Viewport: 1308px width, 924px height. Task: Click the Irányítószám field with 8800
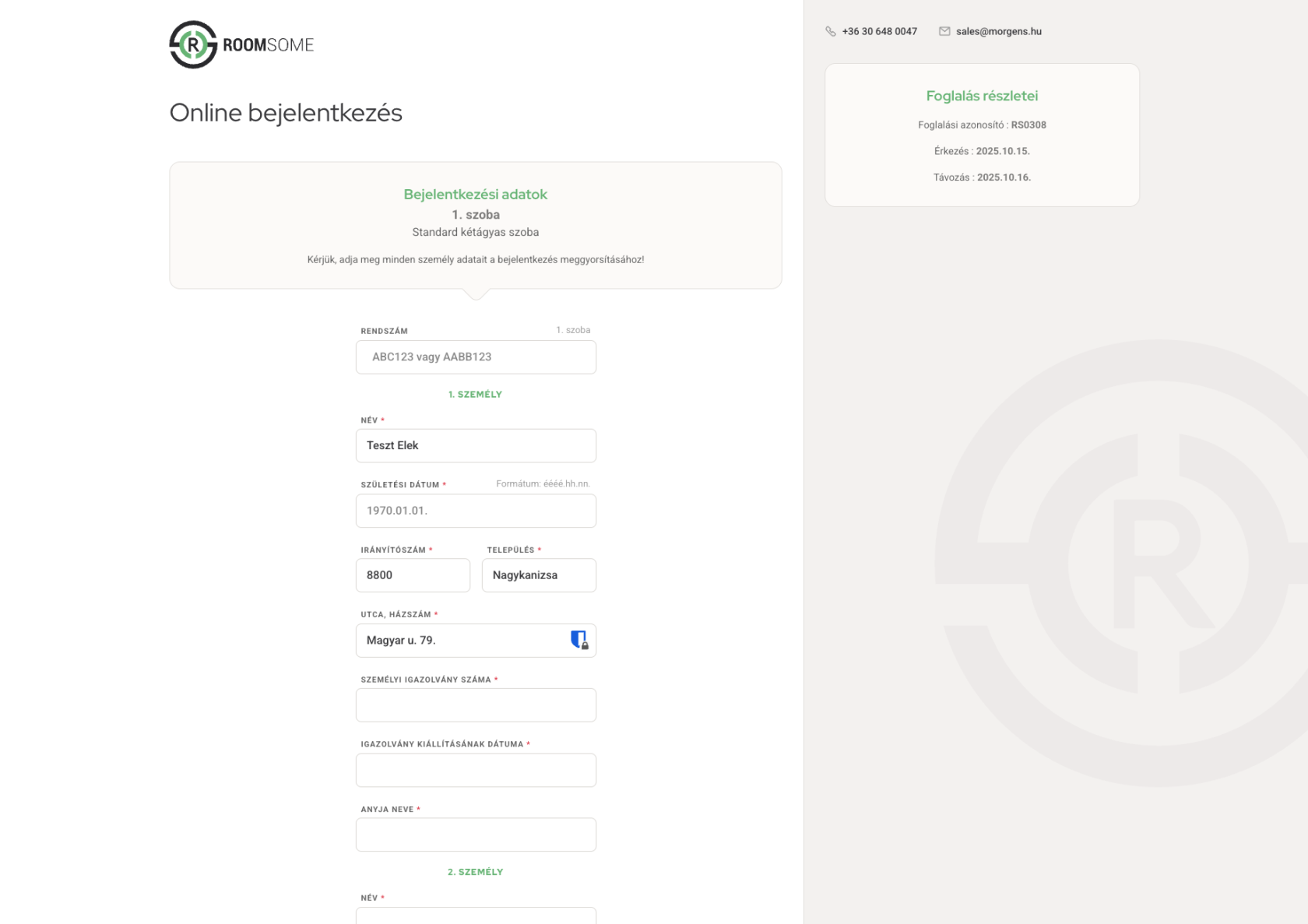point(413,575)
